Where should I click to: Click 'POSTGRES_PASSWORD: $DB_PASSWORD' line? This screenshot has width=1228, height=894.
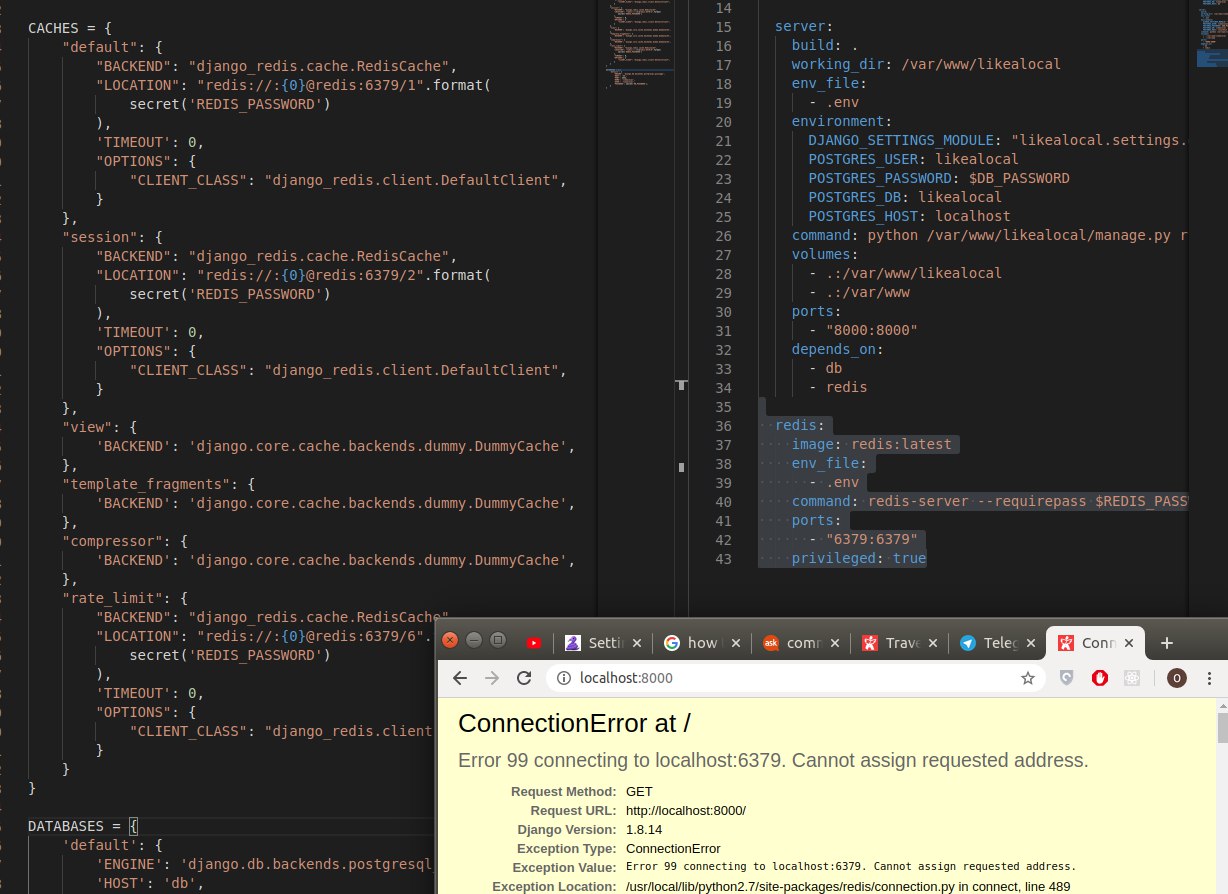pyautogui.click(x=939, y=178)
